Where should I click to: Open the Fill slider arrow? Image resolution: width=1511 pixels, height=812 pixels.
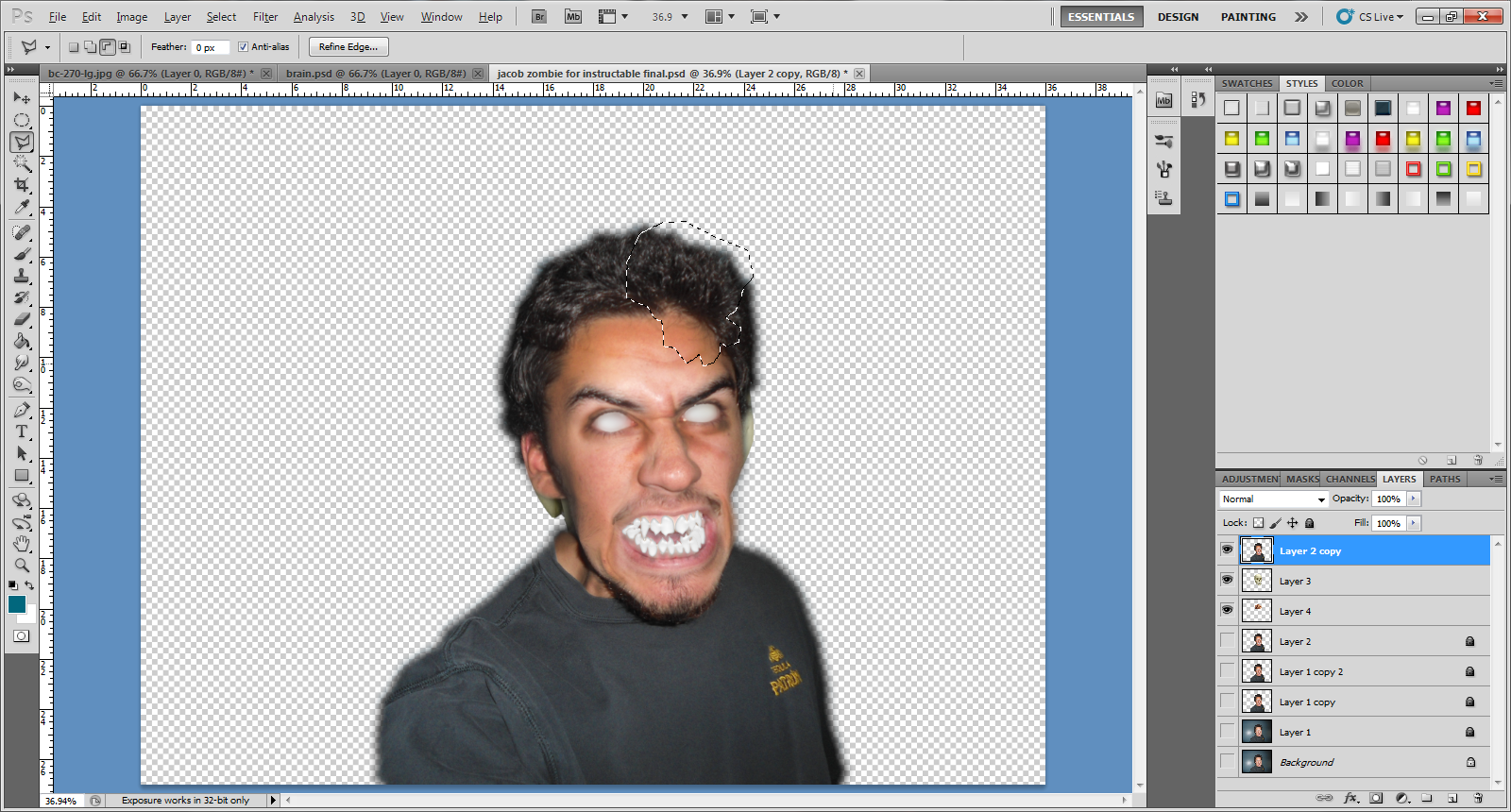coord(1414,523)
